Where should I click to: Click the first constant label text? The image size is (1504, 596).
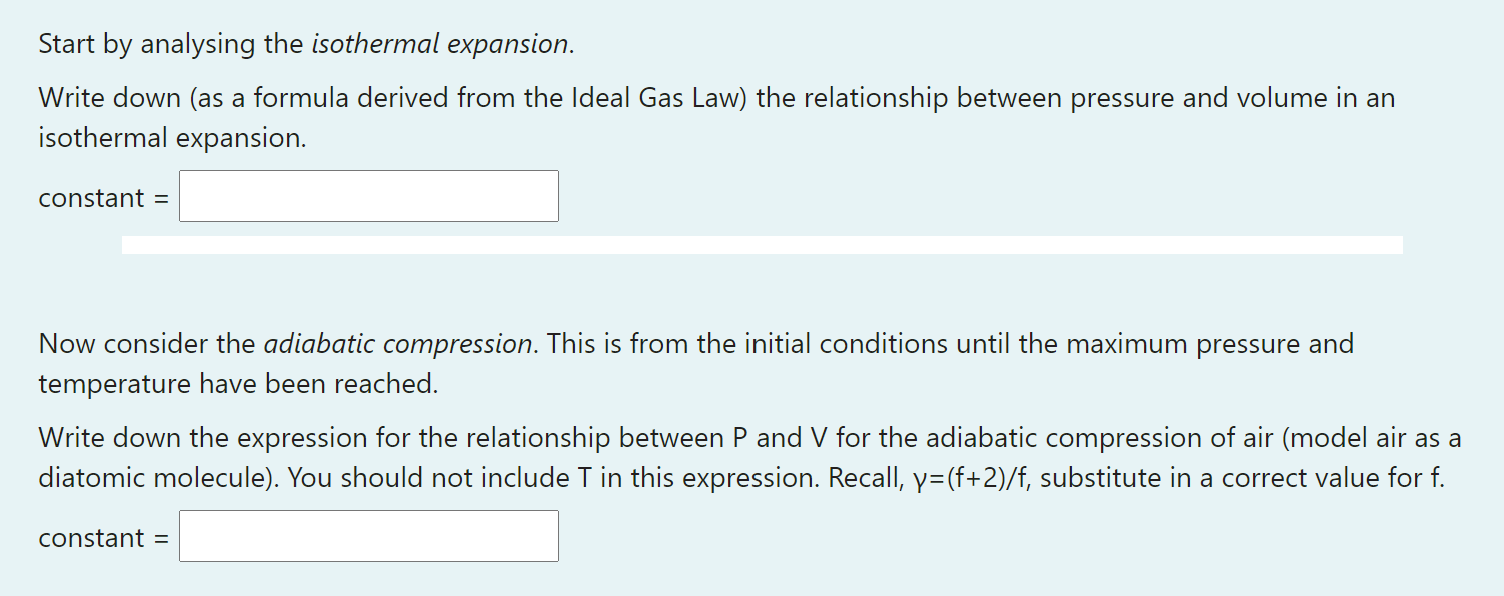coord(92,197)
